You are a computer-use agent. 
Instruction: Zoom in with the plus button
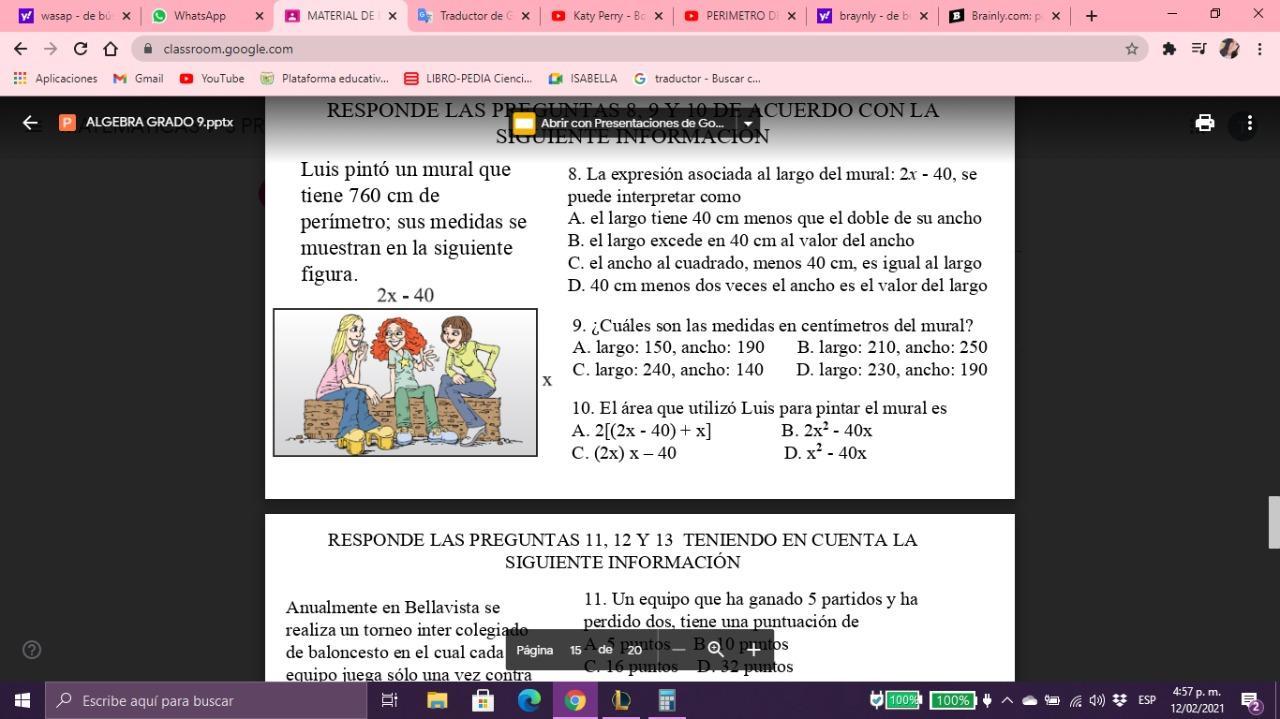[x=753, y=650]
